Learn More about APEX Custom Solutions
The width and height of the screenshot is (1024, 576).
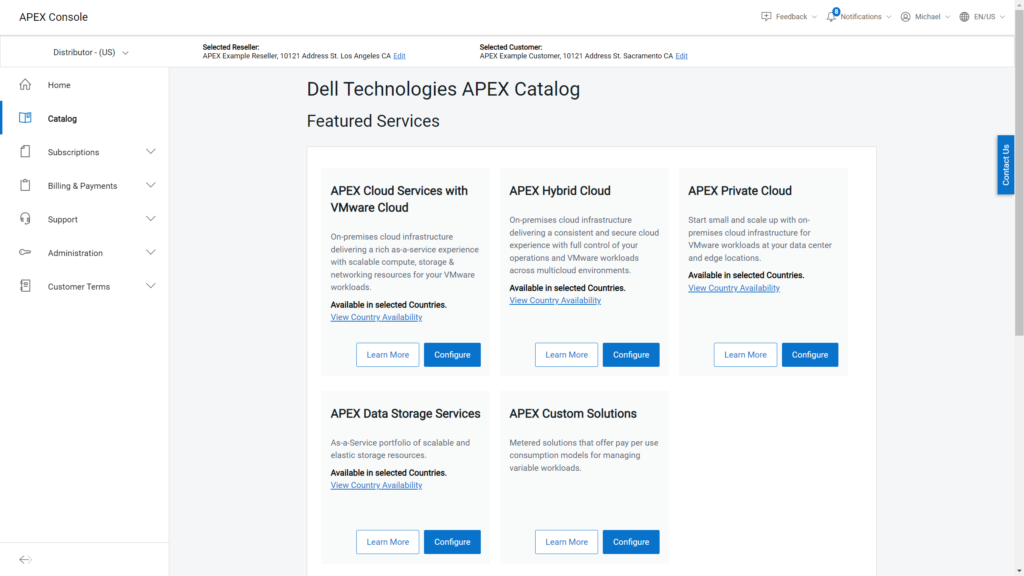point(566,542)
